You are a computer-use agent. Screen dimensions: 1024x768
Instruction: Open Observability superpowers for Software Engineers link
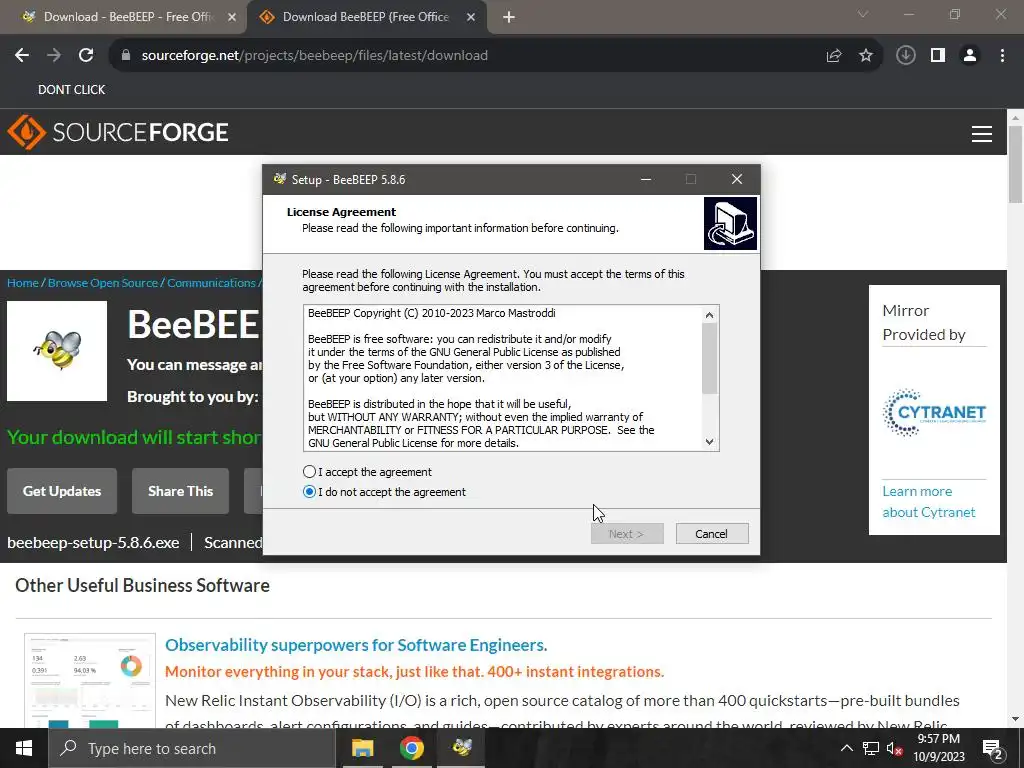click(x=356, y=645)
